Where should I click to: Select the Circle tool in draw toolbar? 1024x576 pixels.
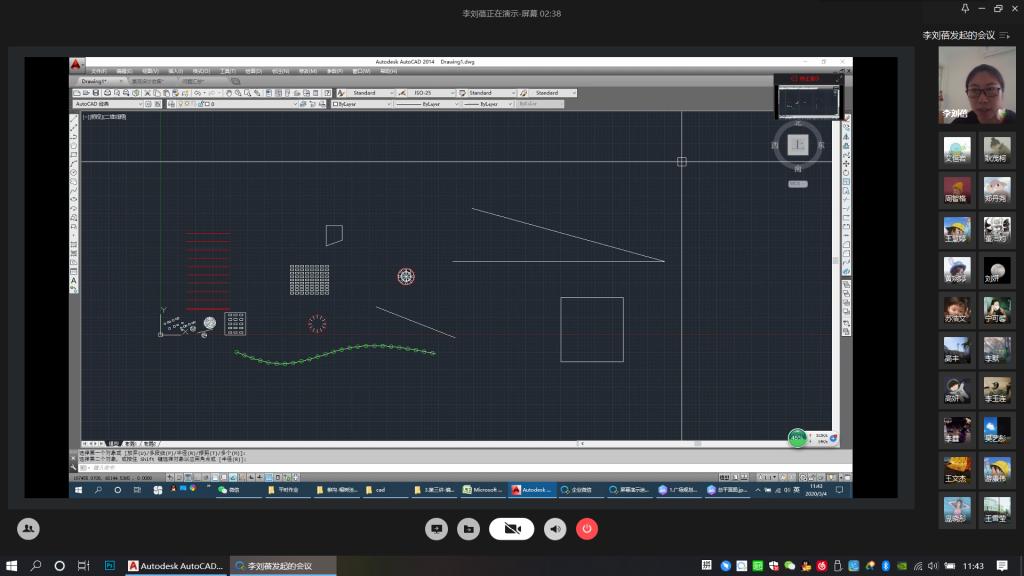coord(74,173)
